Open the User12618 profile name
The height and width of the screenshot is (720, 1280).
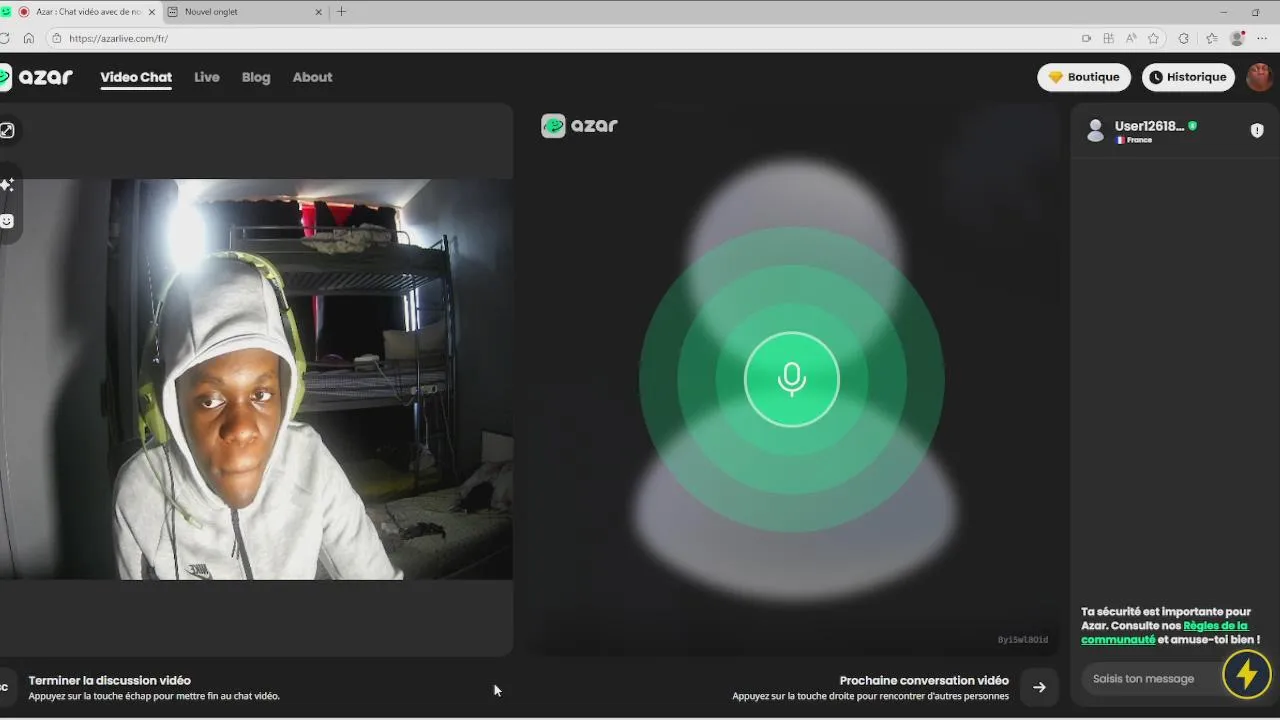pos(1149,126)
